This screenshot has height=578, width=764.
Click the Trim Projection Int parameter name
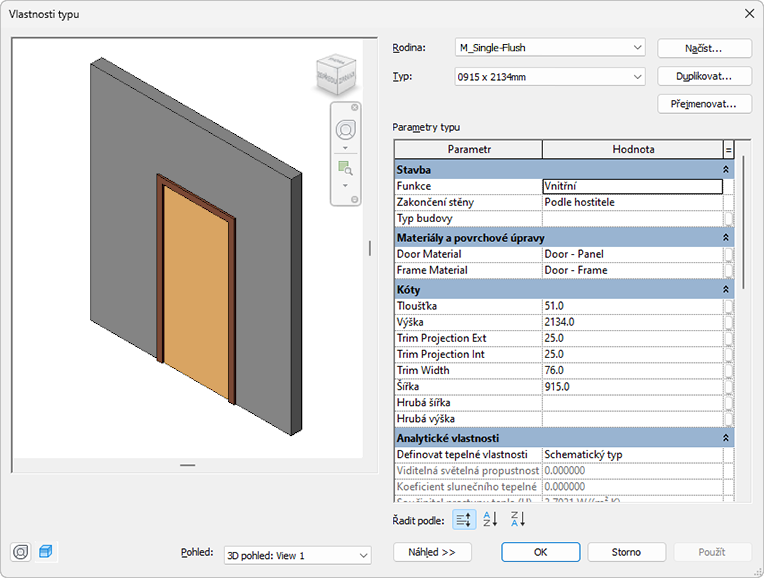[440, 354]
